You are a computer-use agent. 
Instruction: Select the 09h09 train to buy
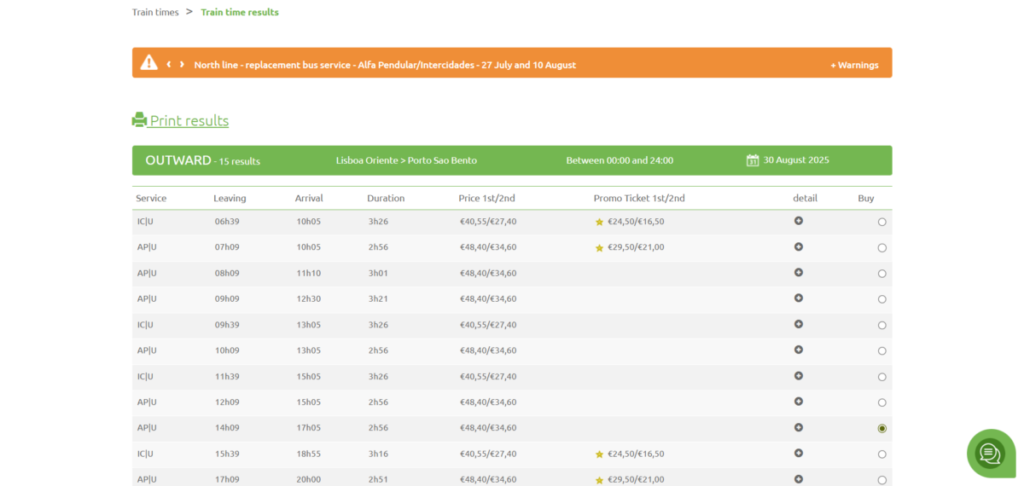(882, 299)
